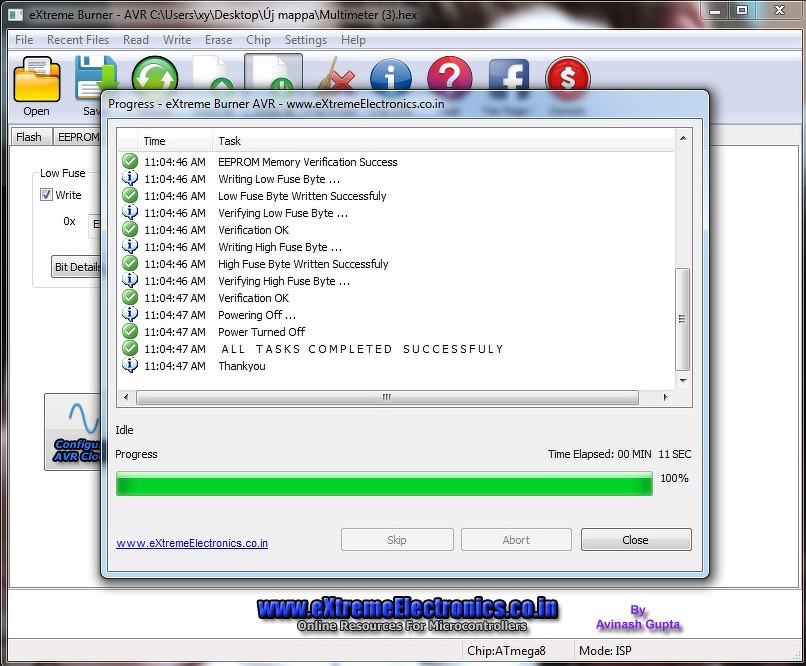806x666 pixels.
Task: Open www.eXtremeElectronics.co.in link in dialog
Action: [192, 543]
